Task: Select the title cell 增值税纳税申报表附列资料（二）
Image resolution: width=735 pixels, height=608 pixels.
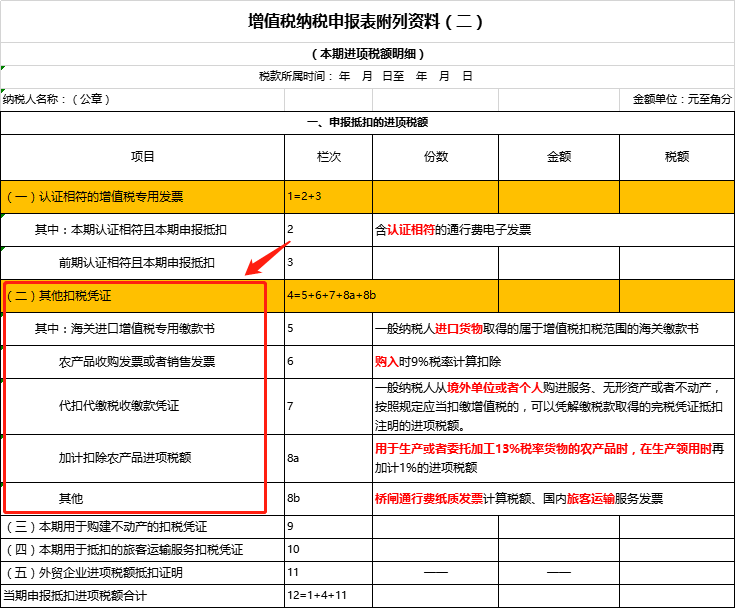Action: pyautogui.click(x=367, y=22)
